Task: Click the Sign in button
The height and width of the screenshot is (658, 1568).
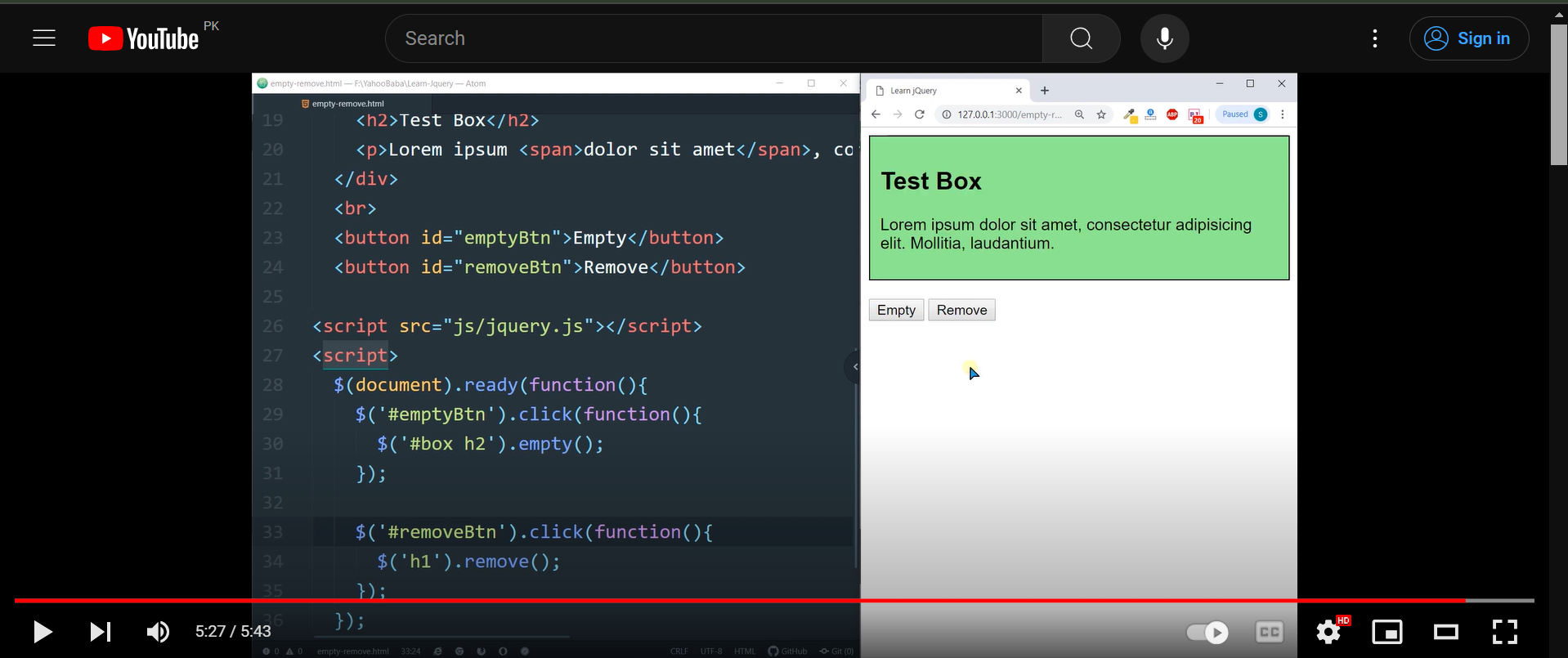Action: pos(1468,38)
